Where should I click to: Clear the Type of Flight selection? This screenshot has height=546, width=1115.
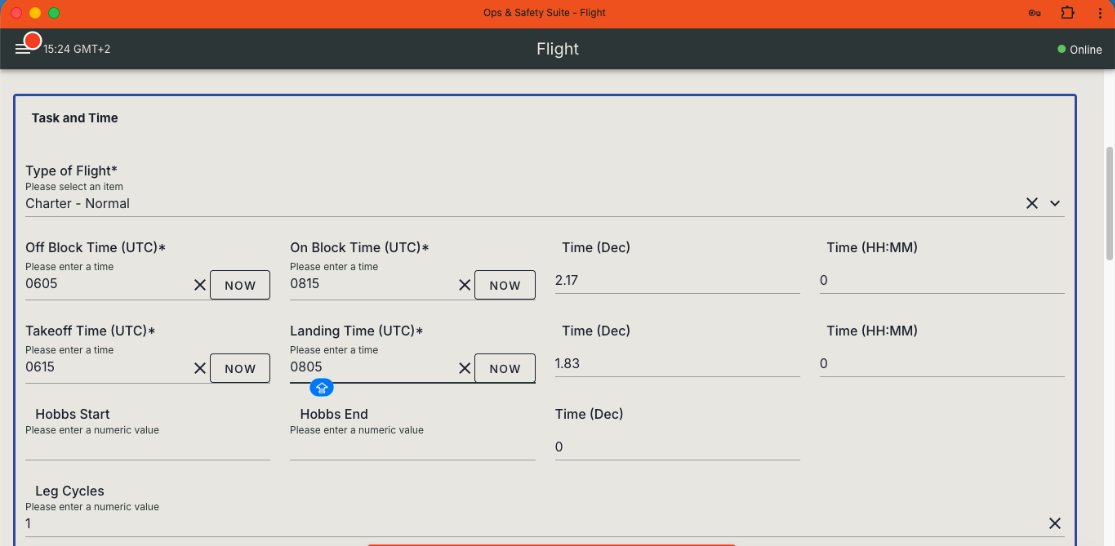(1032, 203)
